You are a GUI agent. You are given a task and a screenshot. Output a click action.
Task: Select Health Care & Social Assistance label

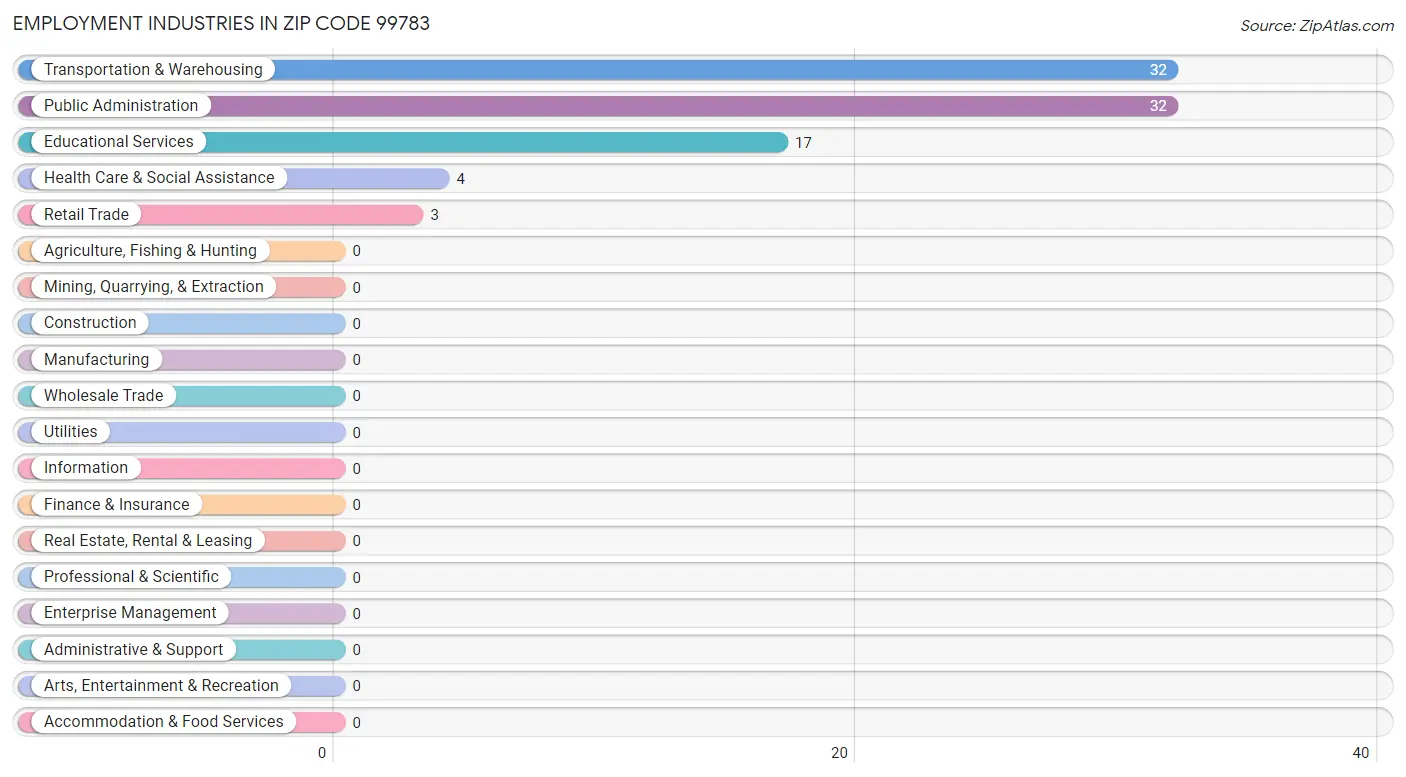[x=159, y=178]
